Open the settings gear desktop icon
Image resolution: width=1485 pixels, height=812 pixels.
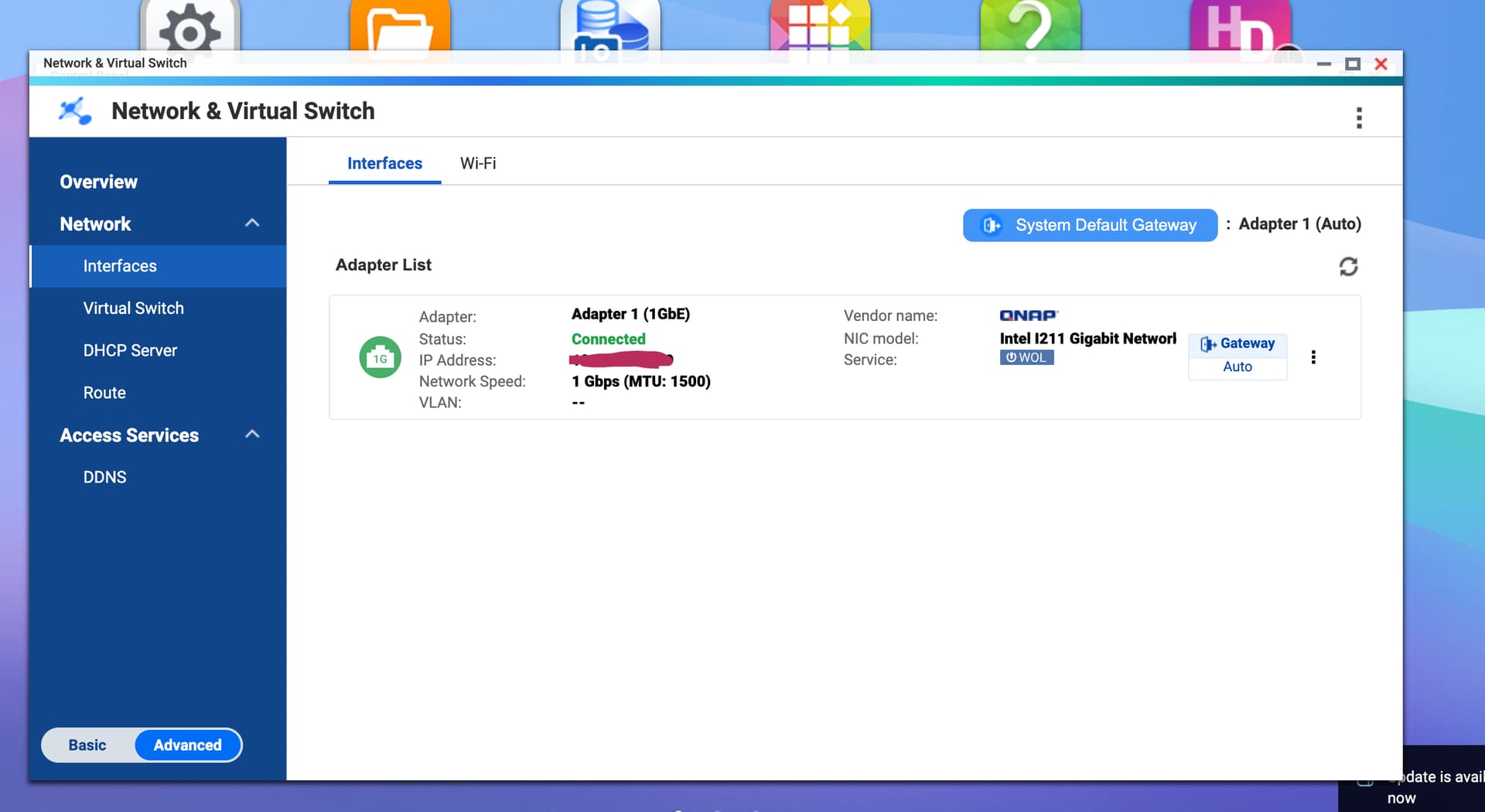(190, 27)
